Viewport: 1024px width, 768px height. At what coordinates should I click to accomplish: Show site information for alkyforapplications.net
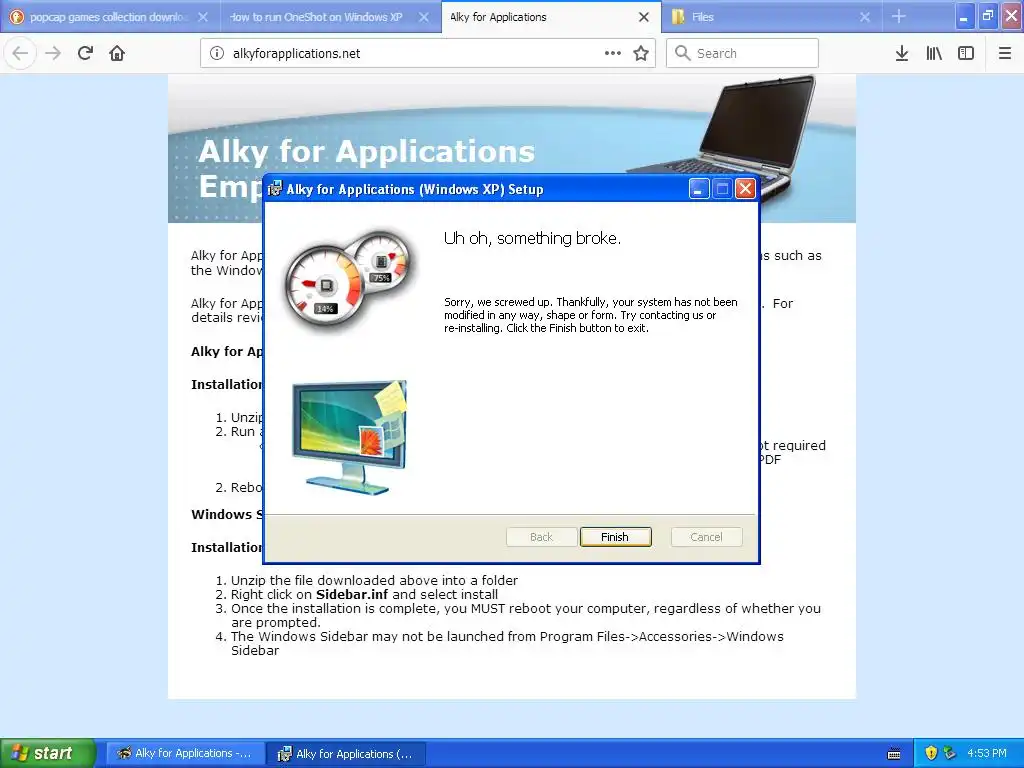(217, 54)
